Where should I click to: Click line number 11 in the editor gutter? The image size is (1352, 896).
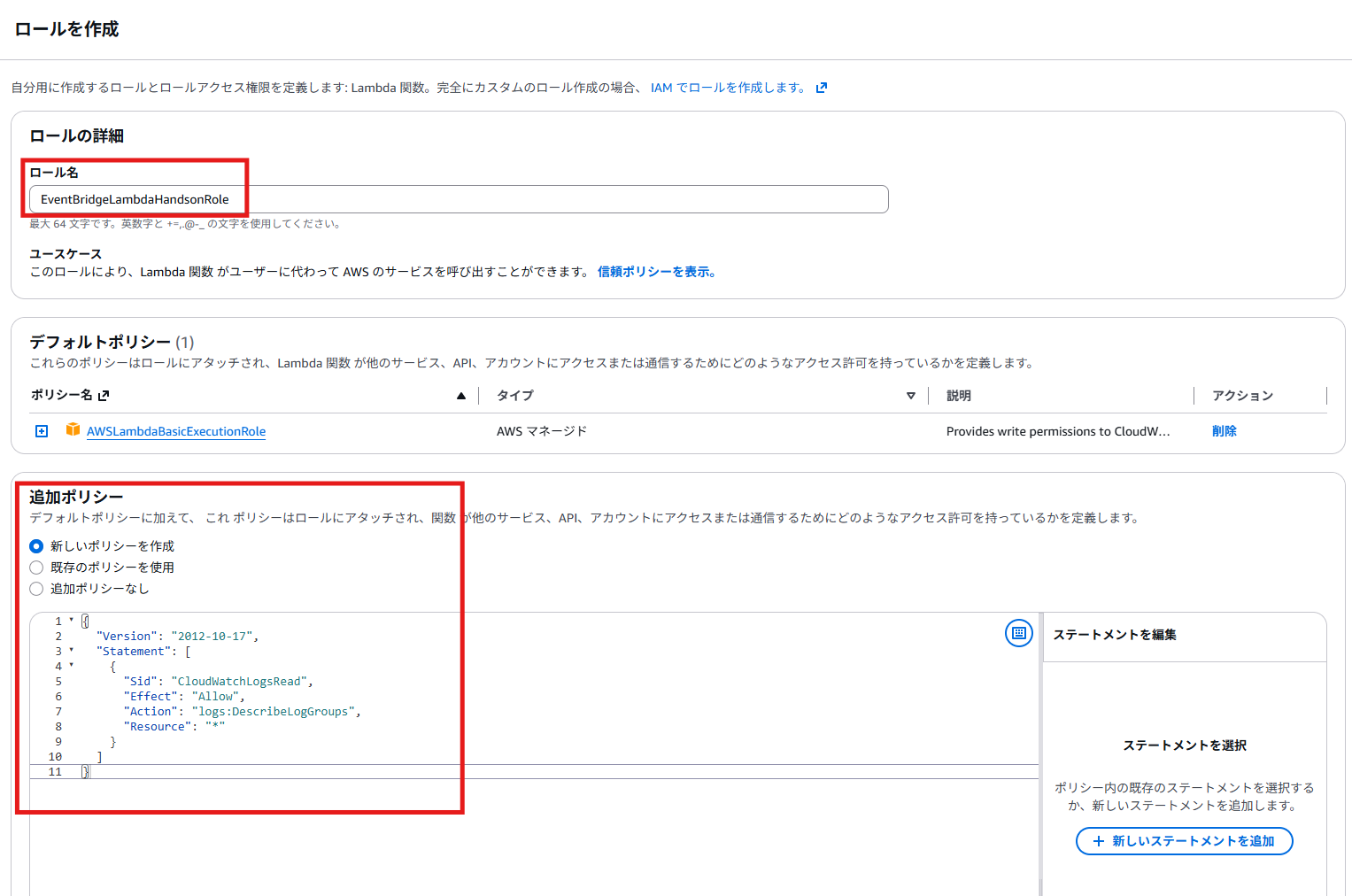[x=55, y=772]
